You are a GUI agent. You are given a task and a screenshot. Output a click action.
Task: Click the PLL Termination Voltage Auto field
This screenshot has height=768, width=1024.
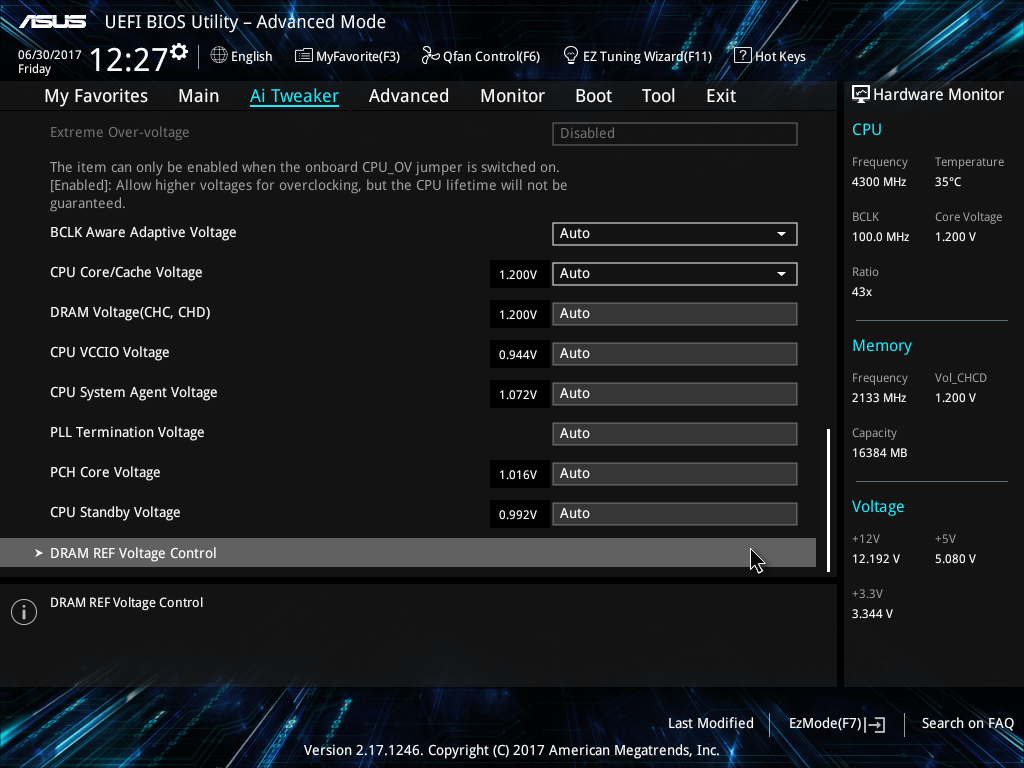pos(675,434)
